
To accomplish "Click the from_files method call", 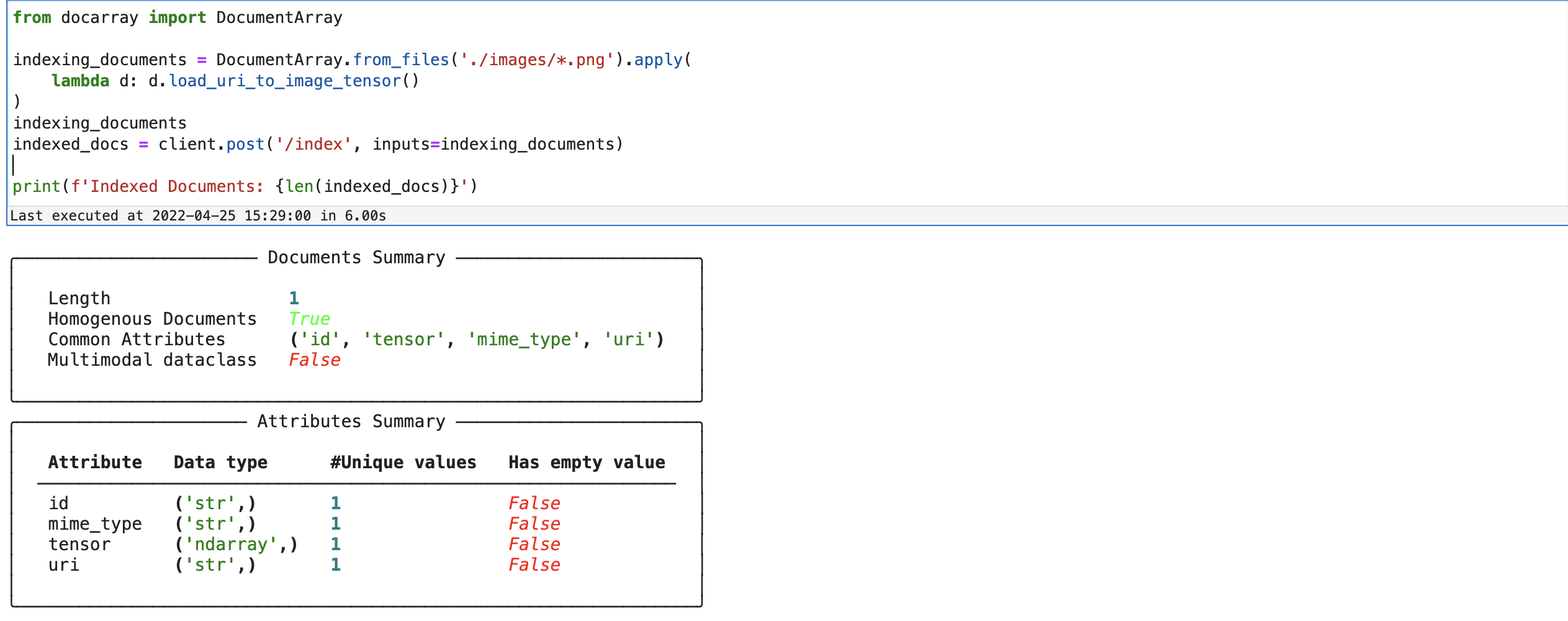I will click(x=401, y=60).
